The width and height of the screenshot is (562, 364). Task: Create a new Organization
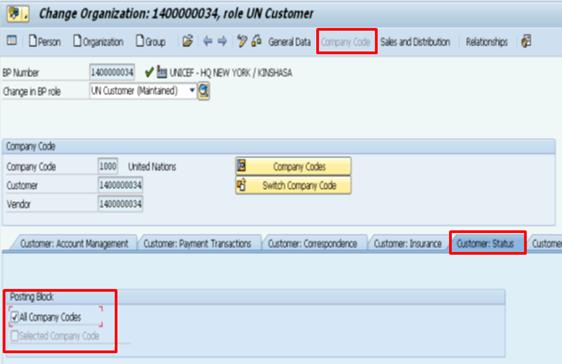tap(98, 42)
